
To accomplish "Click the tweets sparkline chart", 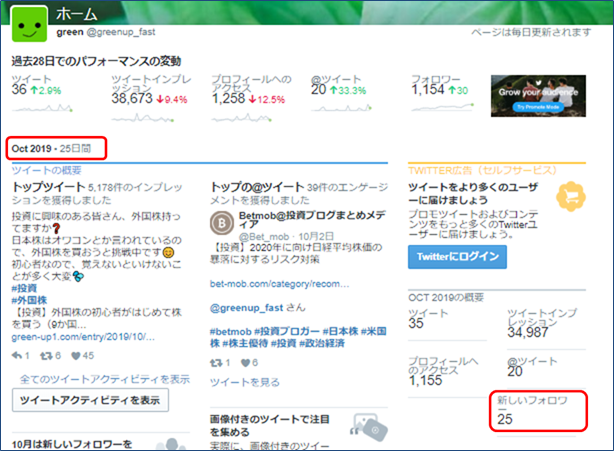I will (42, 107).
